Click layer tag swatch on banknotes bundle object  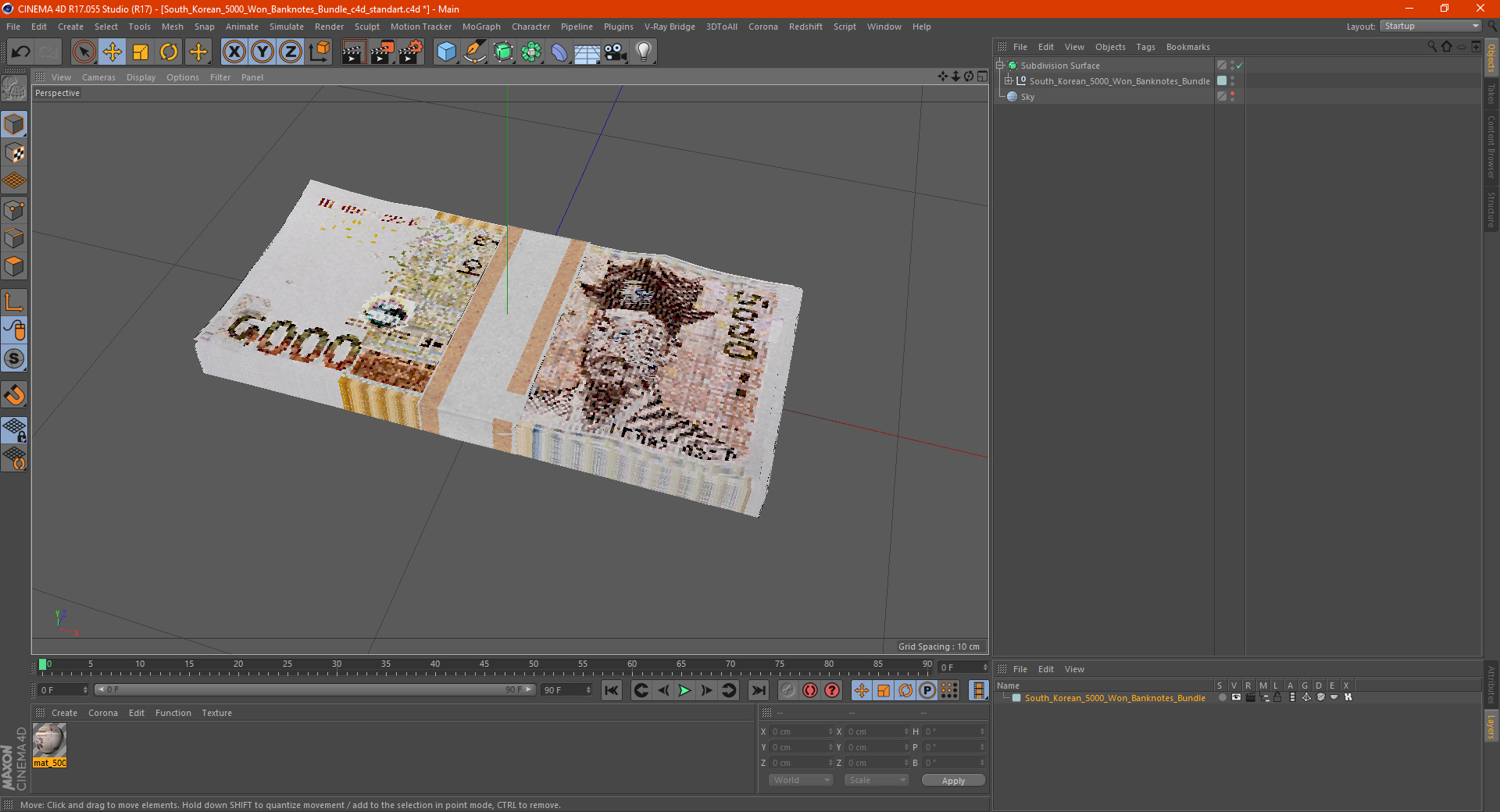click(1222, 81)
